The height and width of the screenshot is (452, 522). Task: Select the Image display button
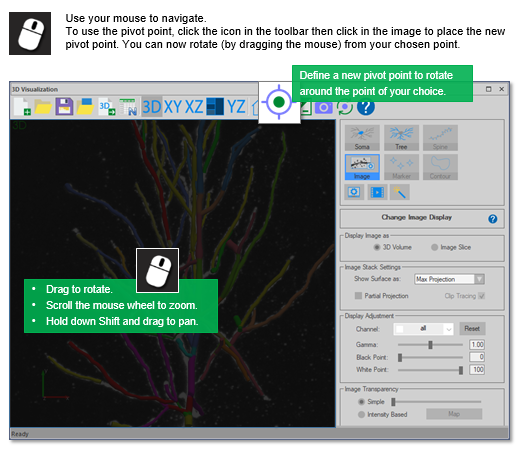362,167
